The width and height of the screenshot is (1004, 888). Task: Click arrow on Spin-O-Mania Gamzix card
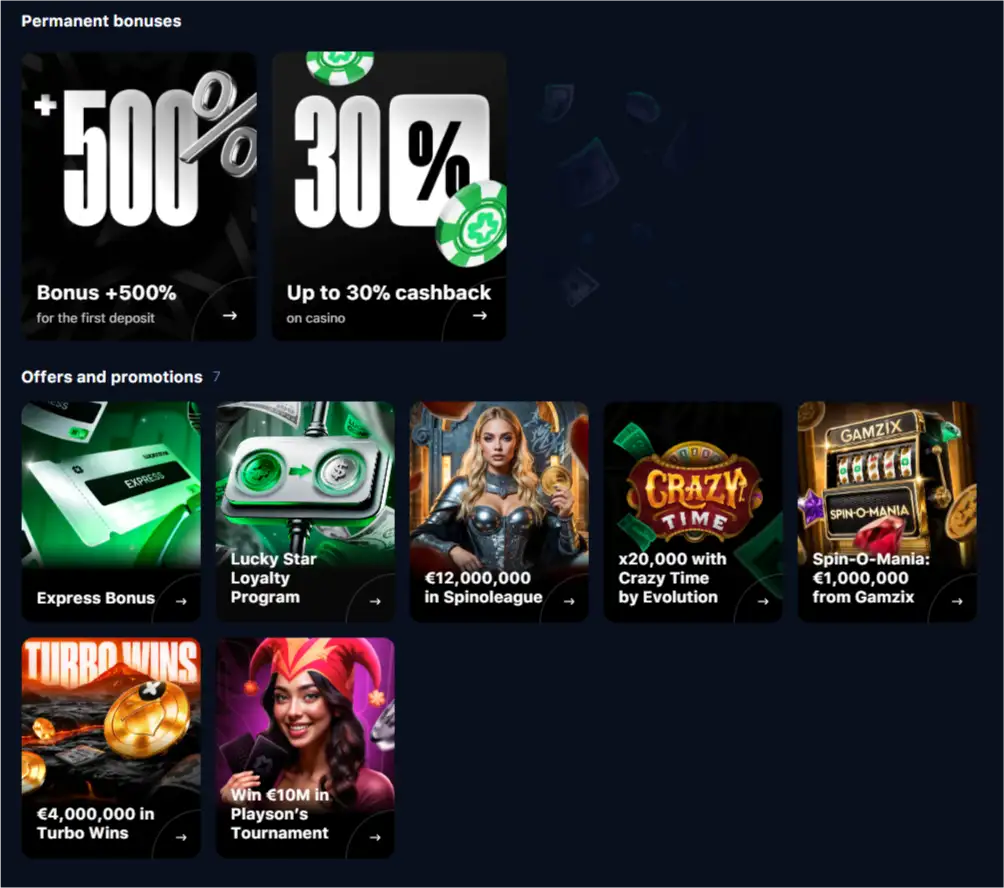957,601
